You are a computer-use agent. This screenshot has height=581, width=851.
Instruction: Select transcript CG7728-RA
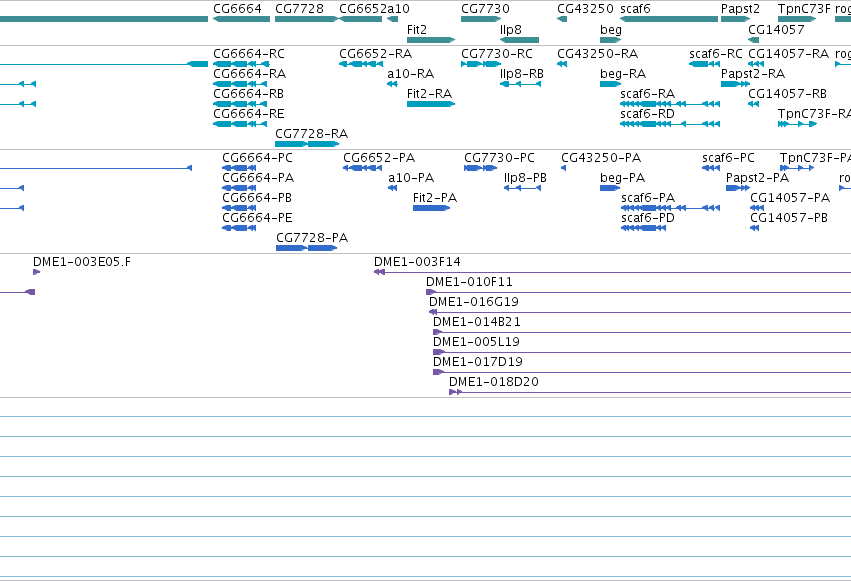[x=312, y=133]
